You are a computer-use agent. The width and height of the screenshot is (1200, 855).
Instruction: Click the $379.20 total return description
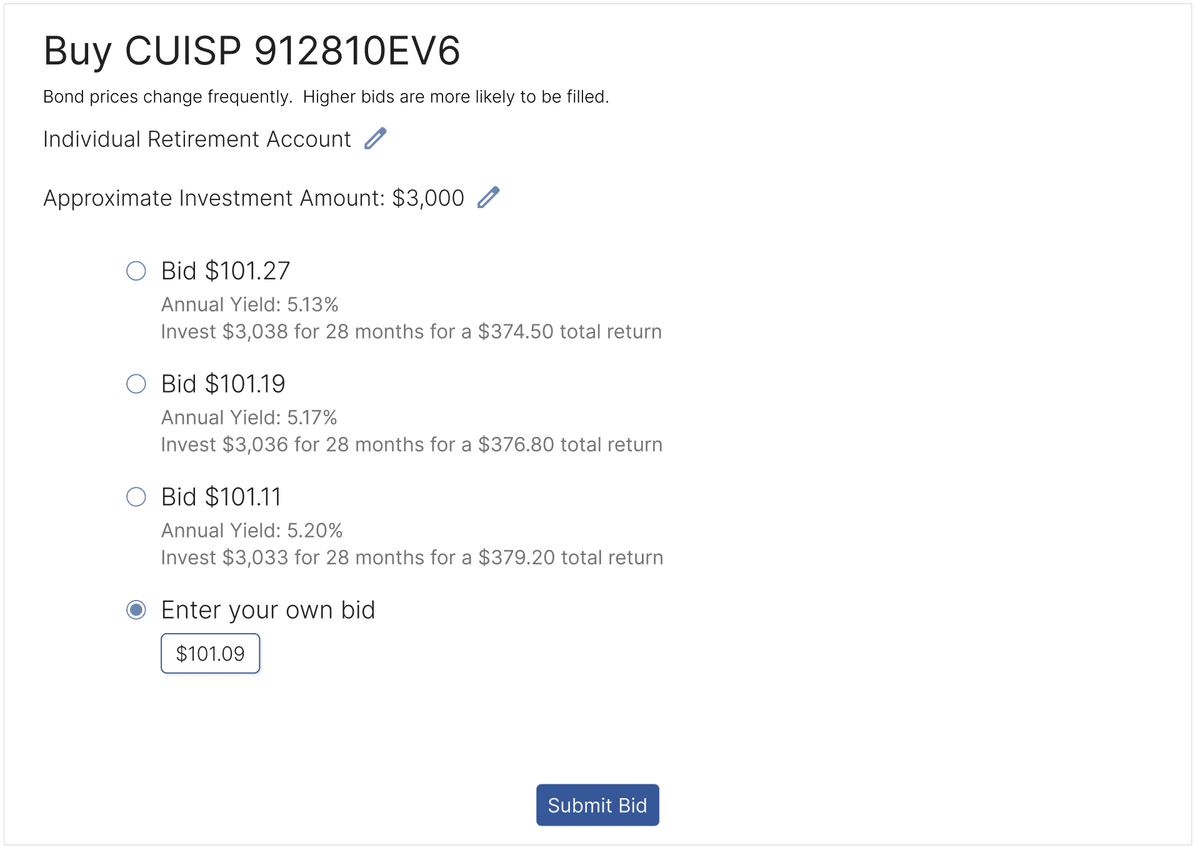click(x=411, y=557)
